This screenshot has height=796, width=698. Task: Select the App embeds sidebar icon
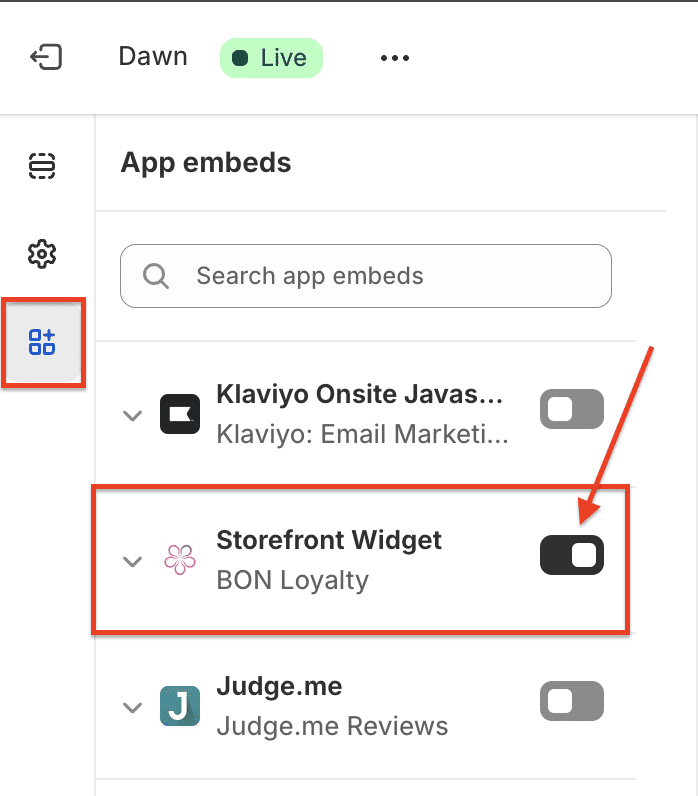pyautogui.click(x=42, y=342)
